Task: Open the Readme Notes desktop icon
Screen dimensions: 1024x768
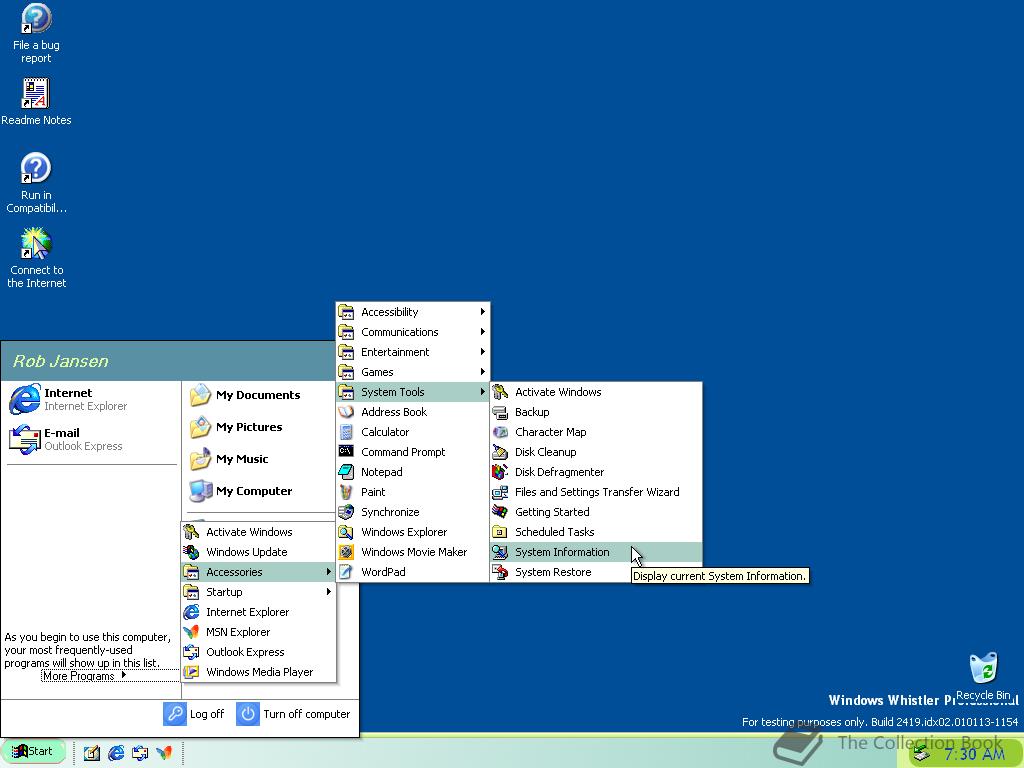Action: coord(36,102)
